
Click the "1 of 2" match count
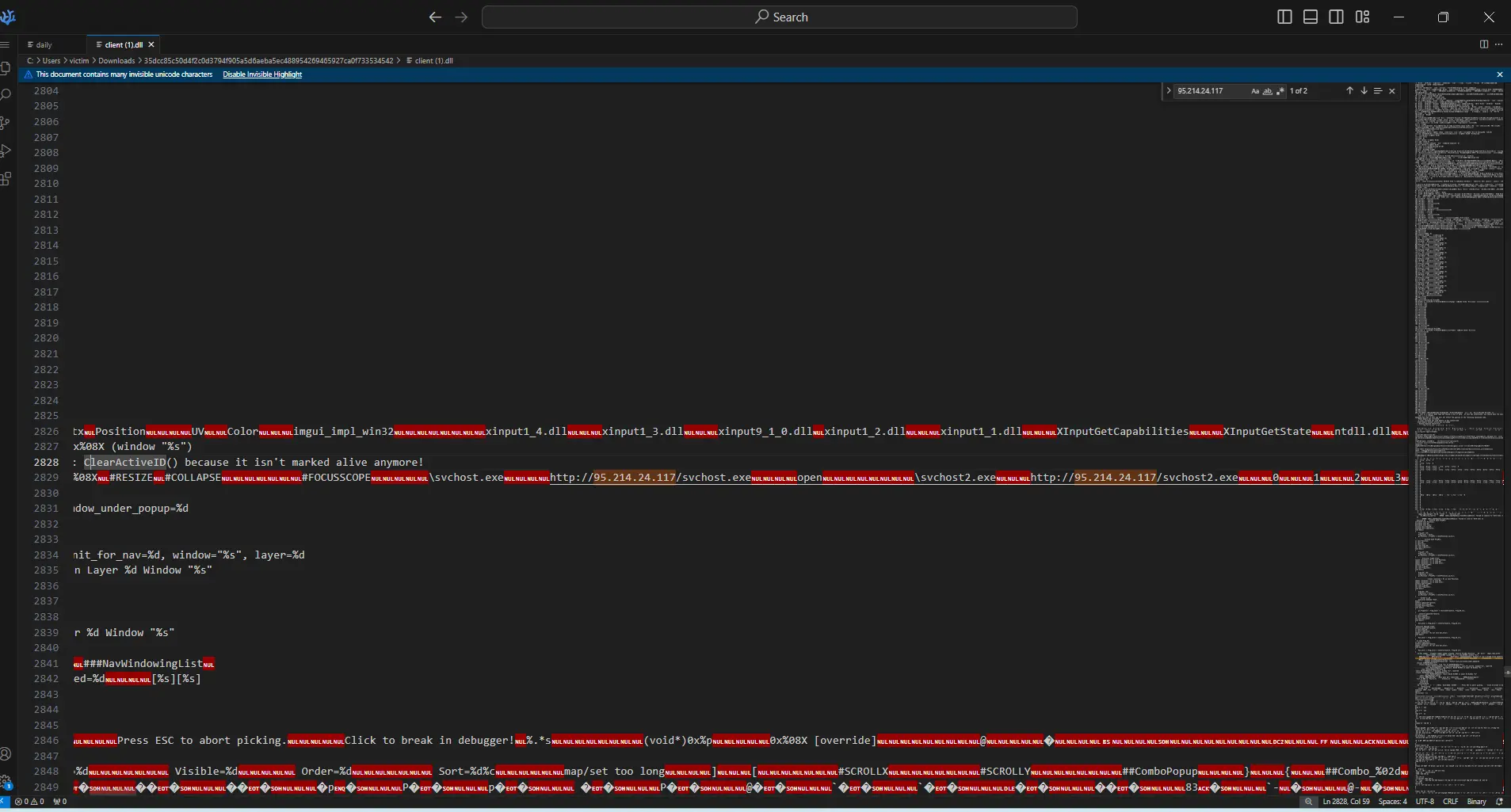(1299, 91)
